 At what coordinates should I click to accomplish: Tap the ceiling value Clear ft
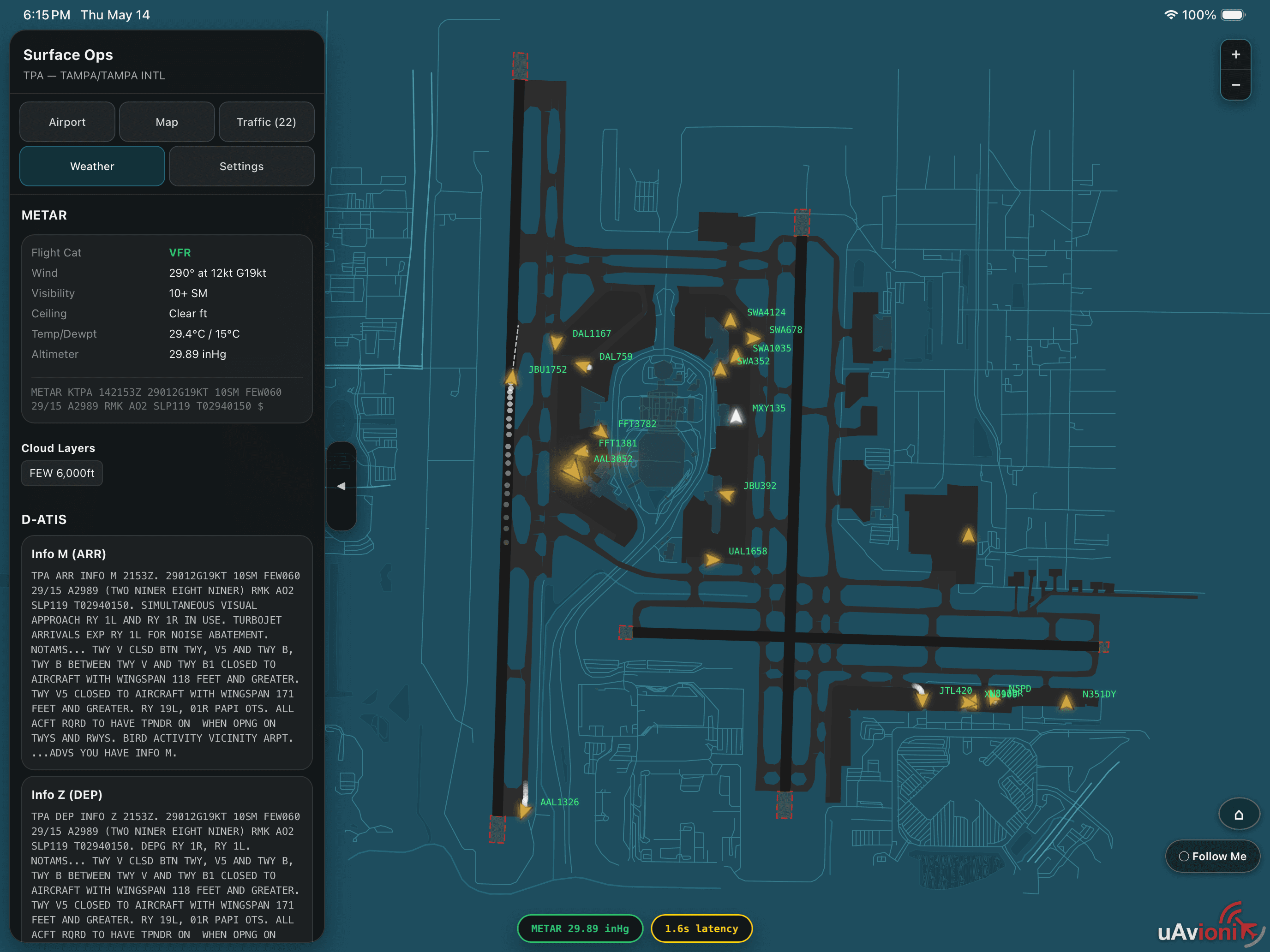[x=188, y=313]
